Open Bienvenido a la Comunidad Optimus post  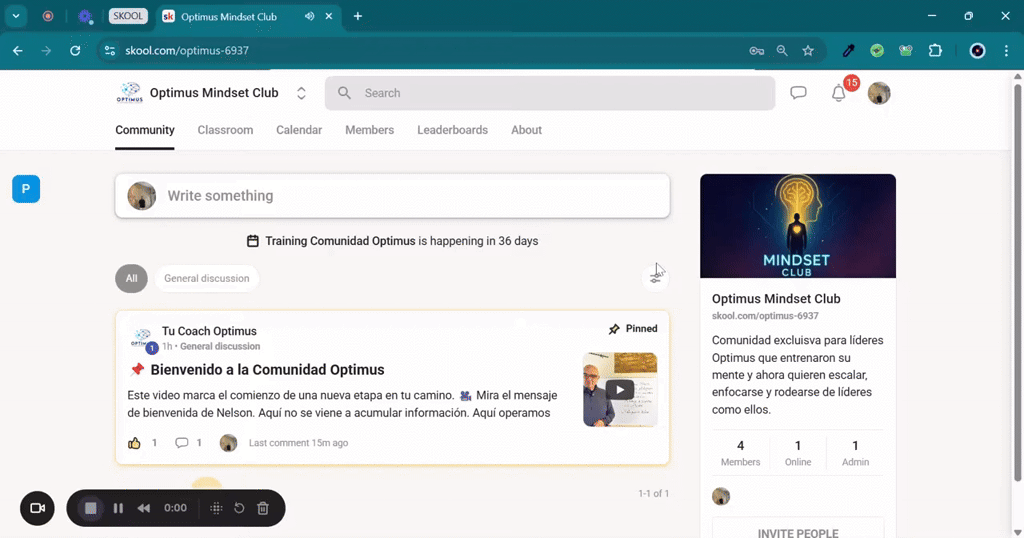click(267, 370)
